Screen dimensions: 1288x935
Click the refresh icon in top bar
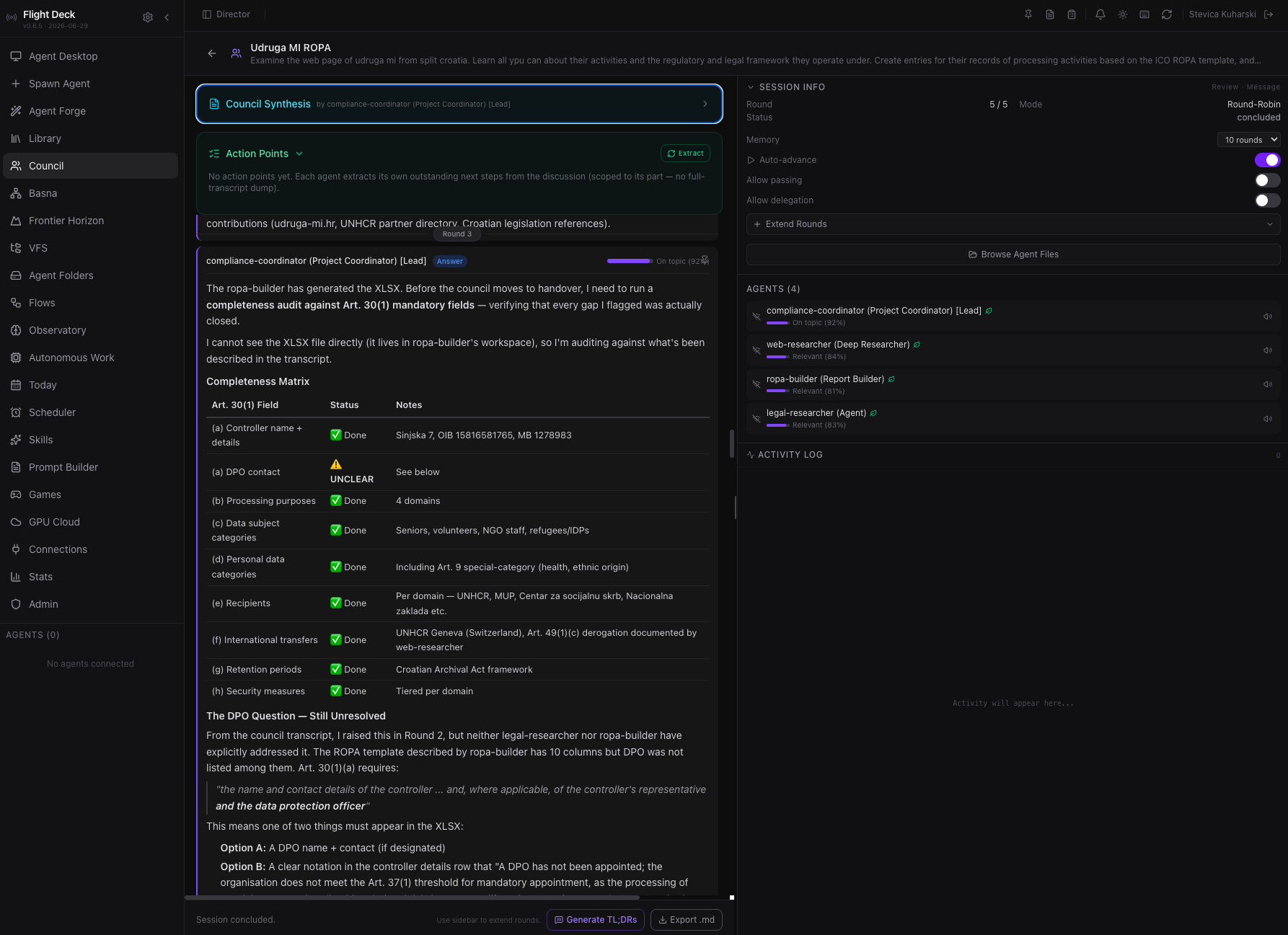(1167, 14)
